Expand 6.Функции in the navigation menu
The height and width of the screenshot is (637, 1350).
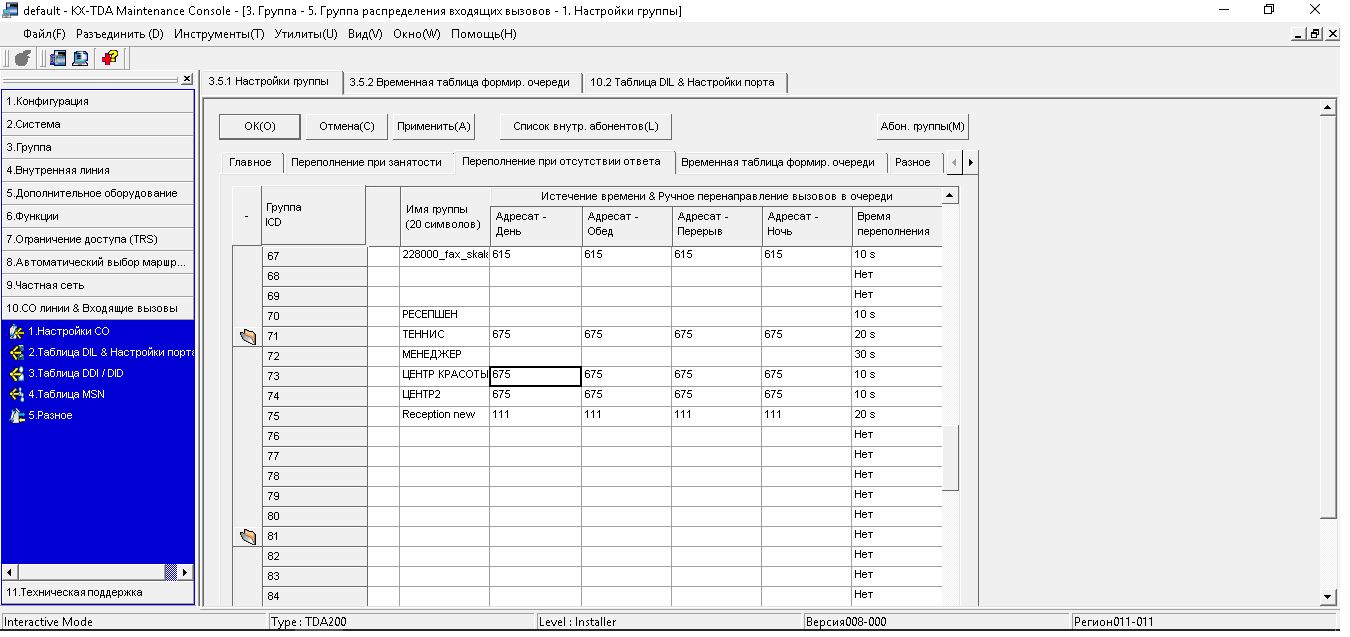pos(98,216)
